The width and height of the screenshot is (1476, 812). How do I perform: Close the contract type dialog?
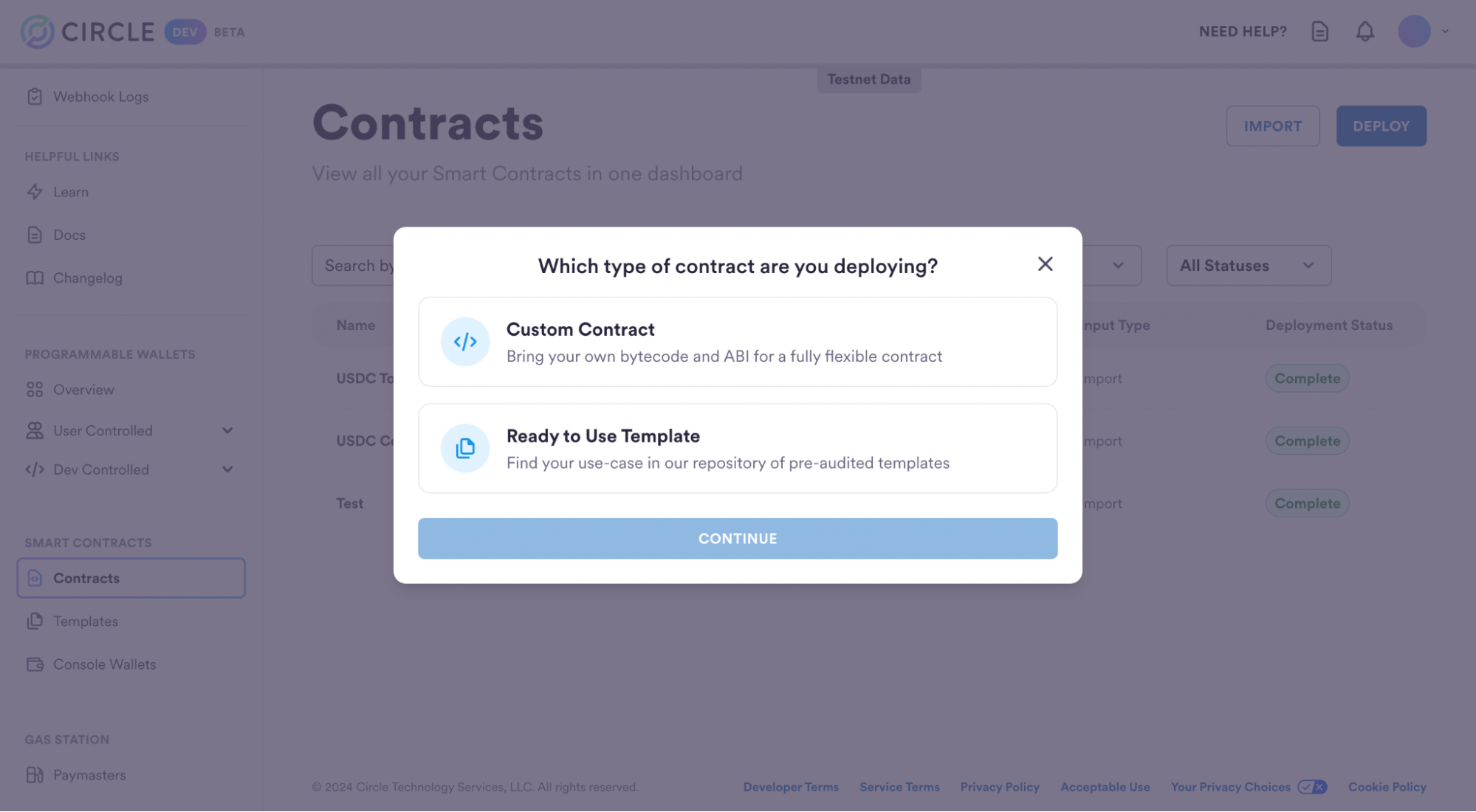point(1045,264)
